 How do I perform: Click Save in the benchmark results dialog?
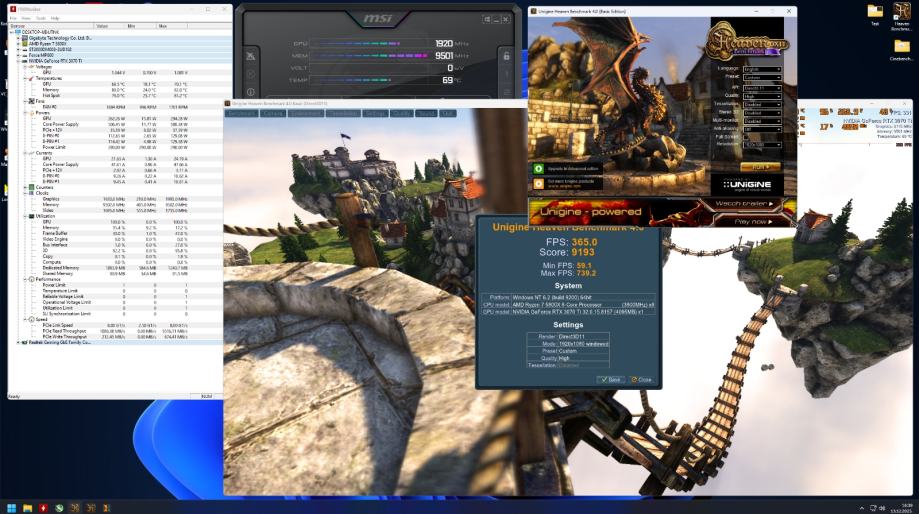click(x=610, y=380)
